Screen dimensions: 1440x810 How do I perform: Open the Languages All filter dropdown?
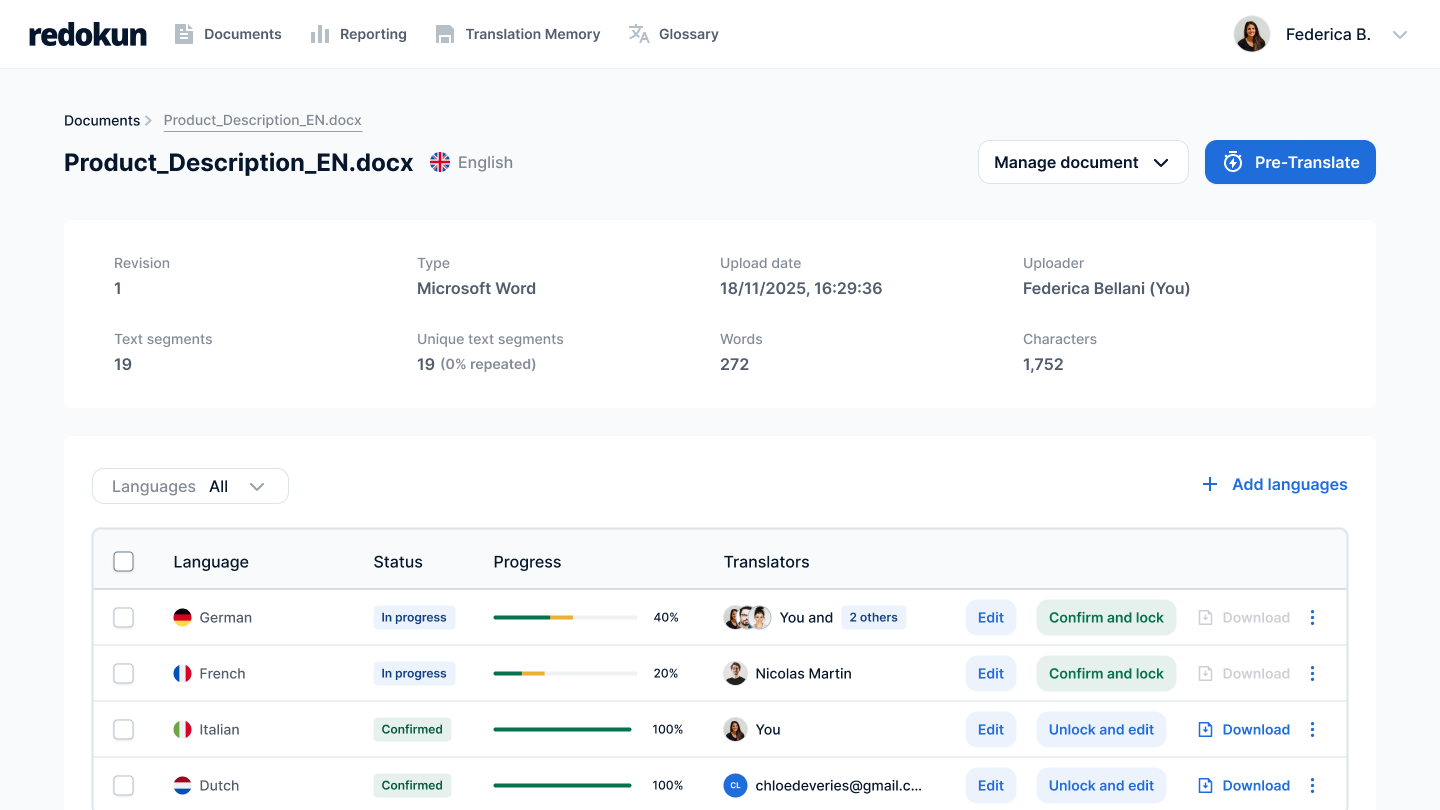(x=190, y=485)
